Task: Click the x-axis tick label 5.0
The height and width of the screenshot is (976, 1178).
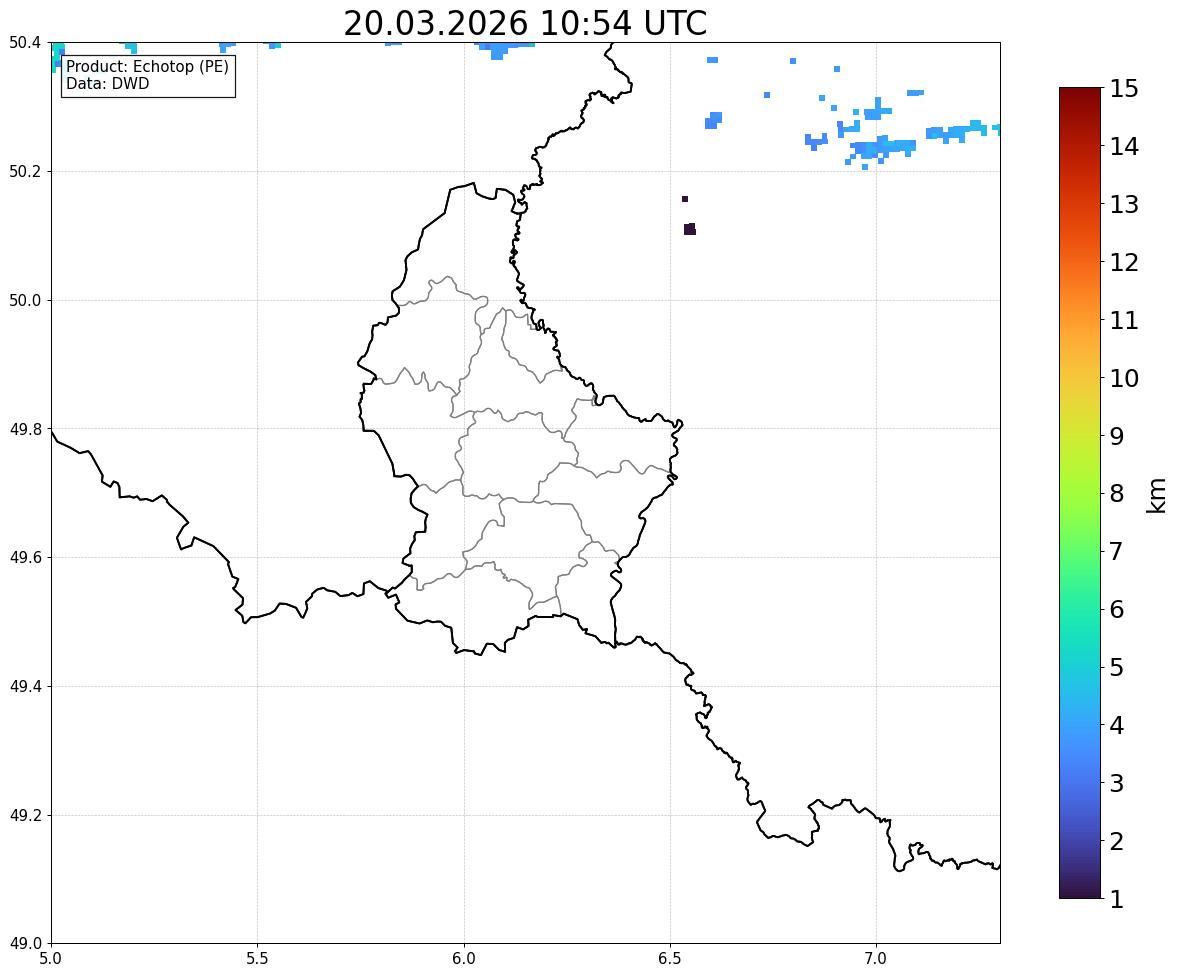Action: coord(51,959)
